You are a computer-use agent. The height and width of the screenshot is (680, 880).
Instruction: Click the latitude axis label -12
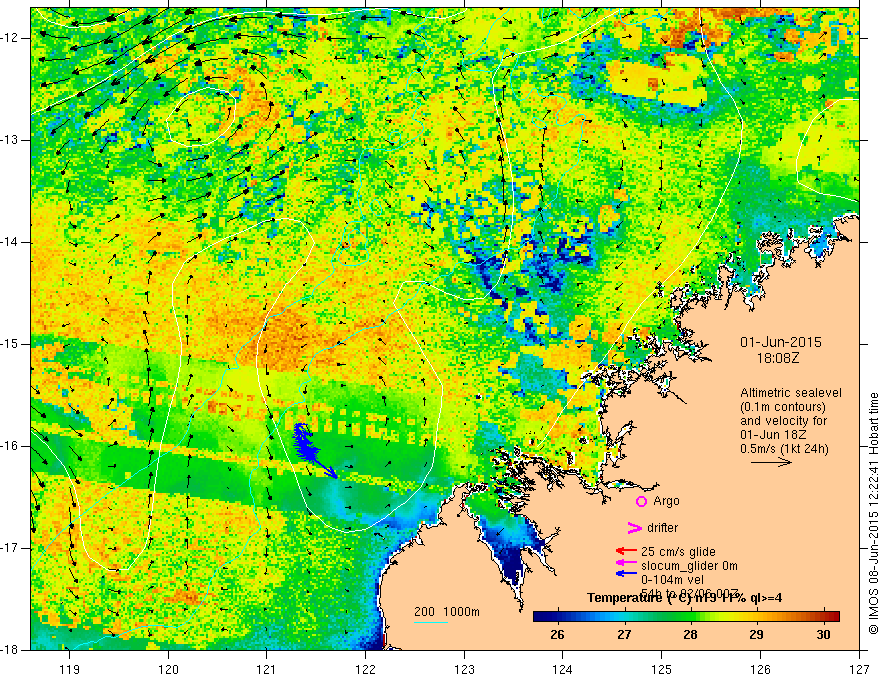click(x=11, y=38)
